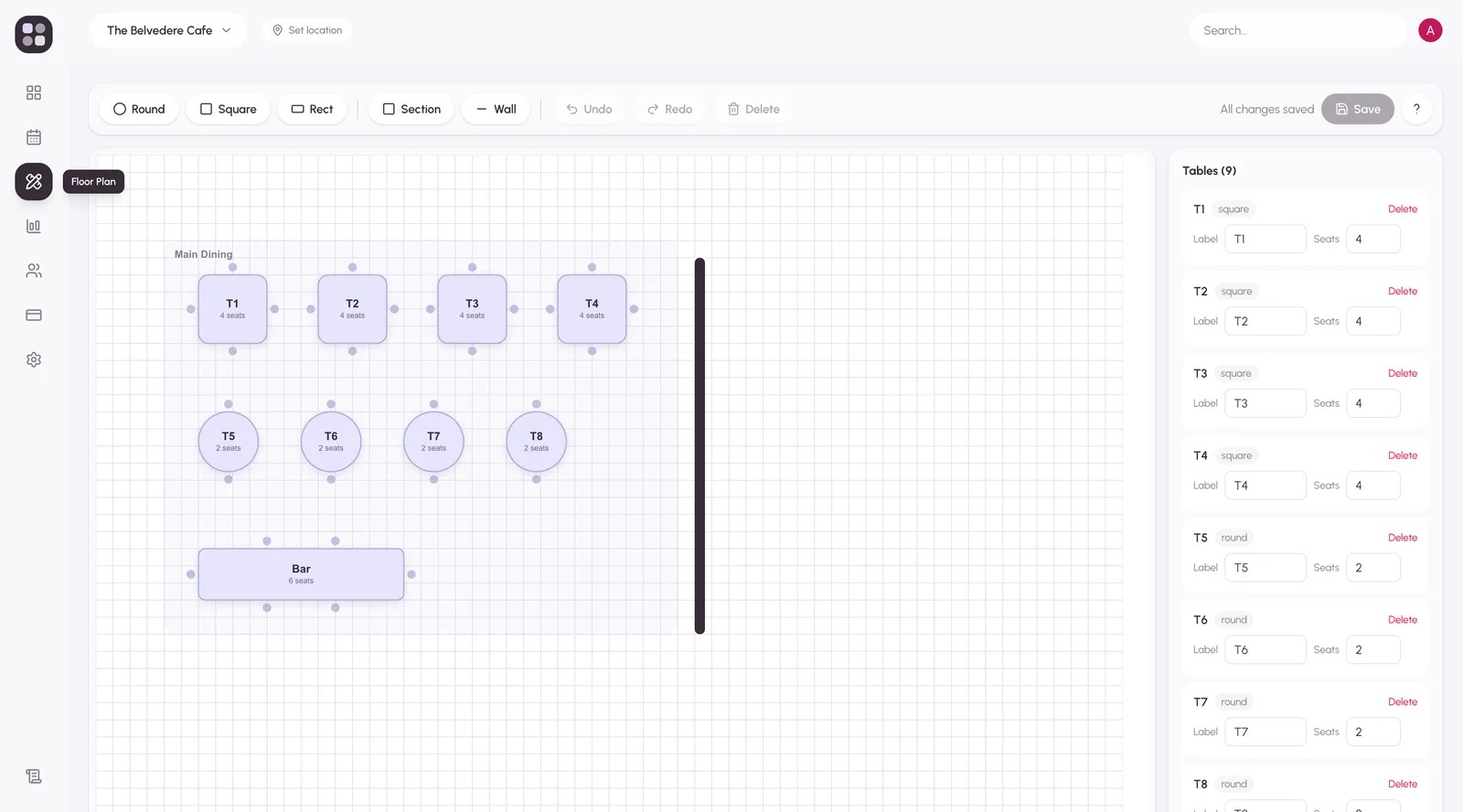The height and width of the screenshot is (812, 1463).
Task: Select the Floor Plan sidebar icon
Action: pyautogui.click(x=34, y=181)
